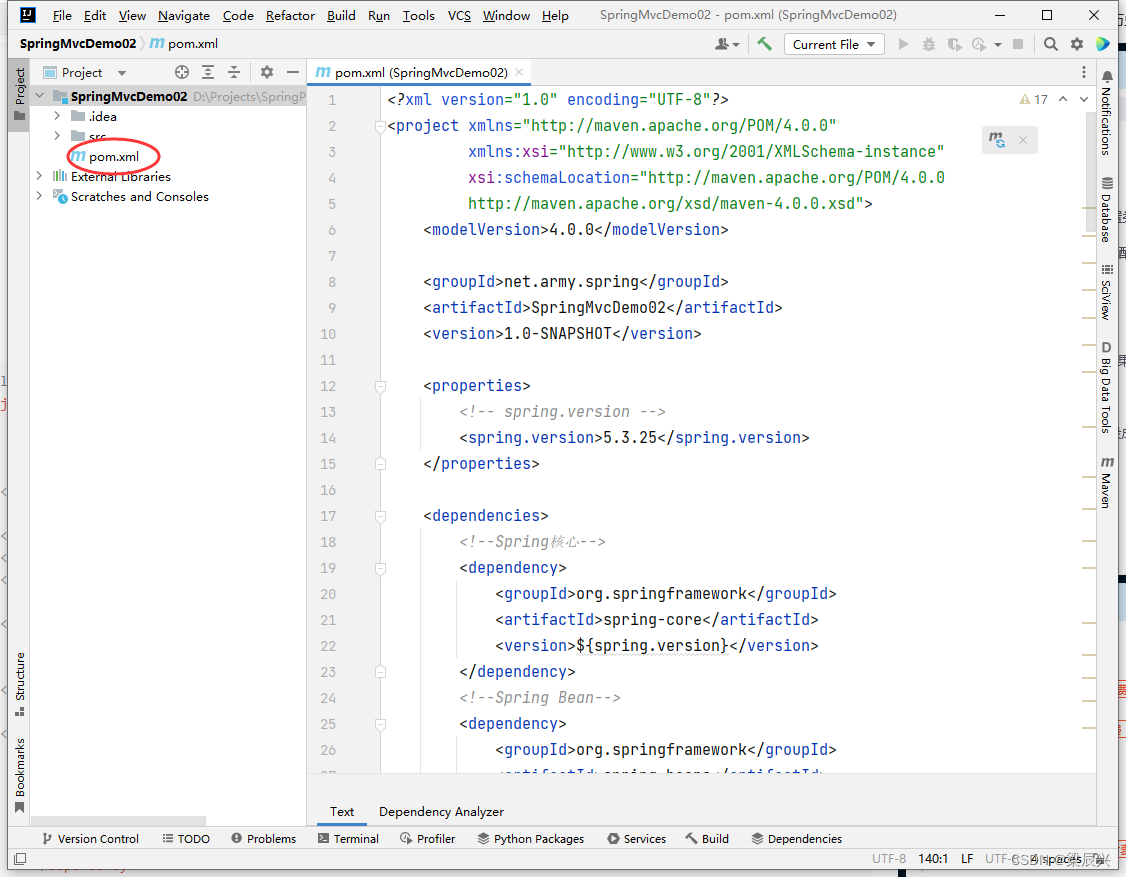Open editor tab options three-dots menu
Image resolution: width=1126 pixels, height=877 pixels.
click(1084, 72)
